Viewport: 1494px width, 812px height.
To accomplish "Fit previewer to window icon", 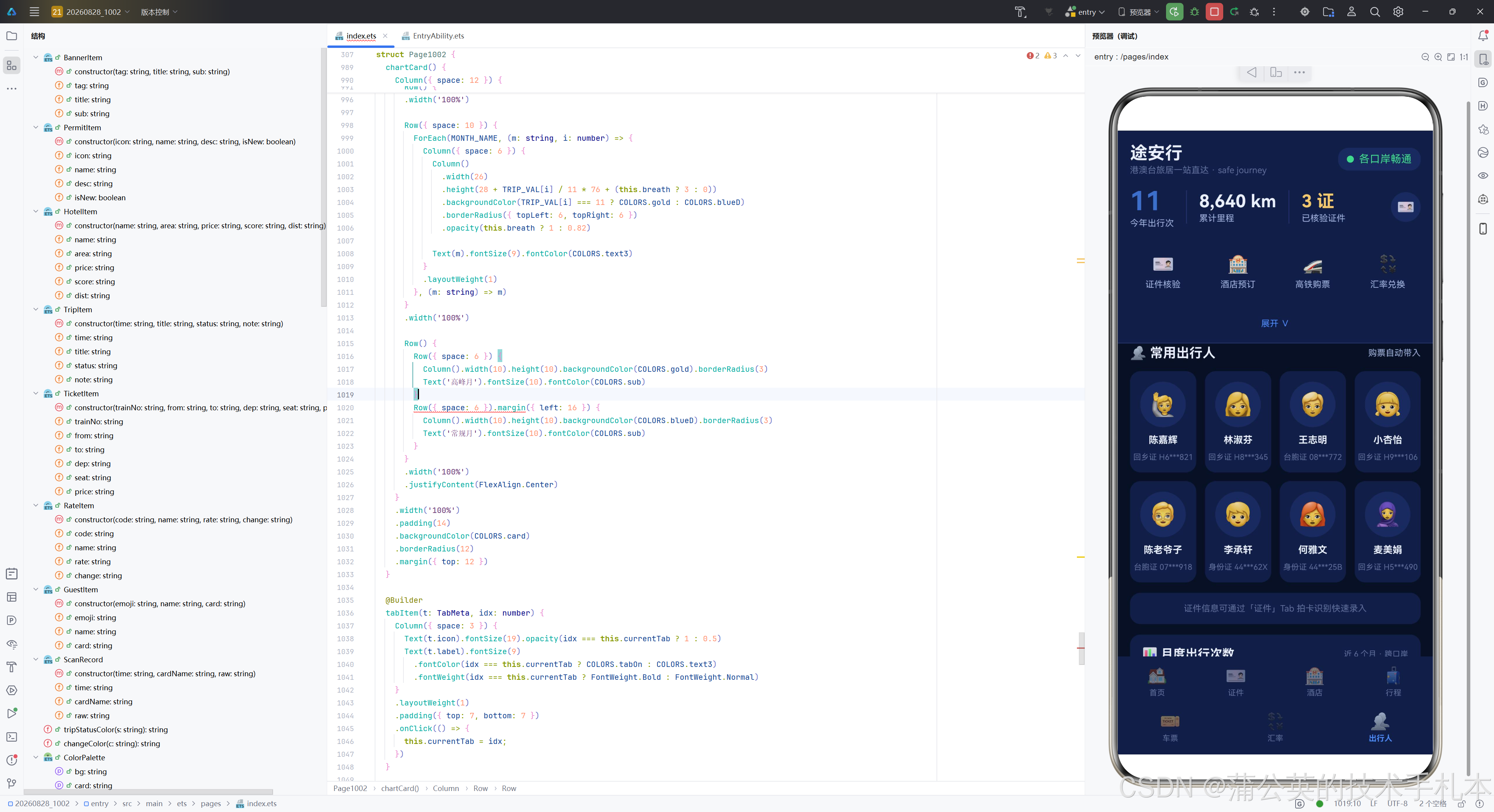I will [x=1450, y=57].
